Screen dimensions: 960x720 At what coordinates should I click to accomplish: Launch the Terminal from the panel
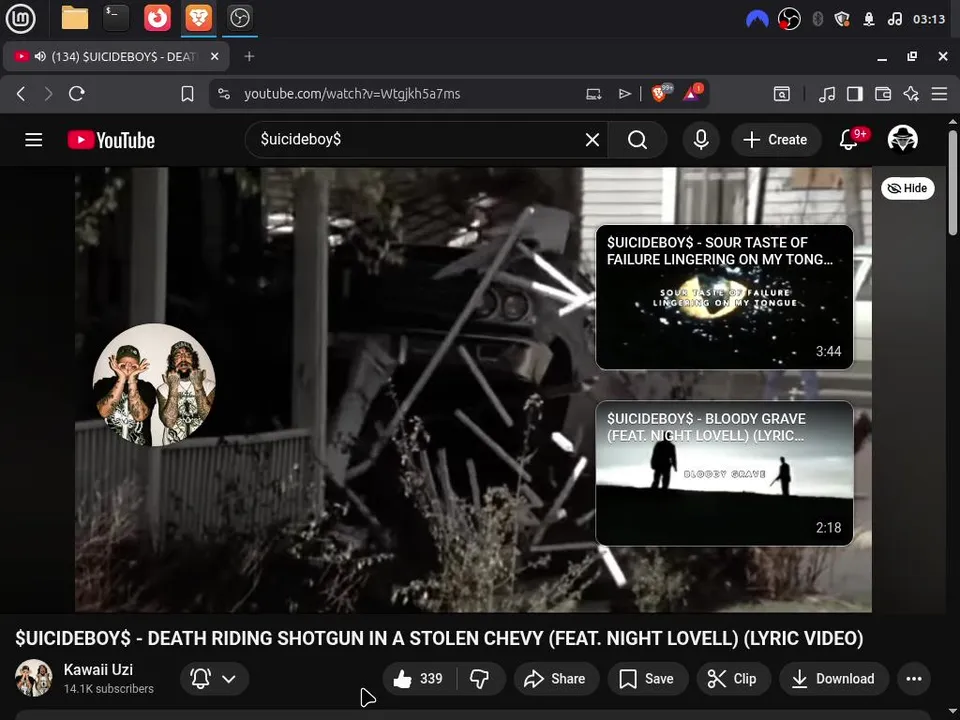click(116, 18)
